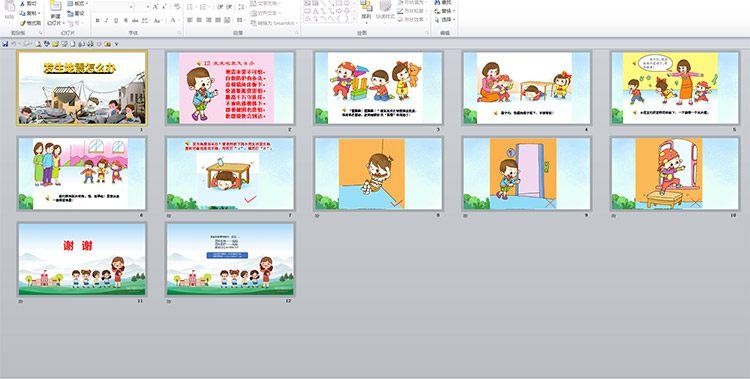Toggle bold formatting button
750x379 pixels.
click(x=98, y=21)
